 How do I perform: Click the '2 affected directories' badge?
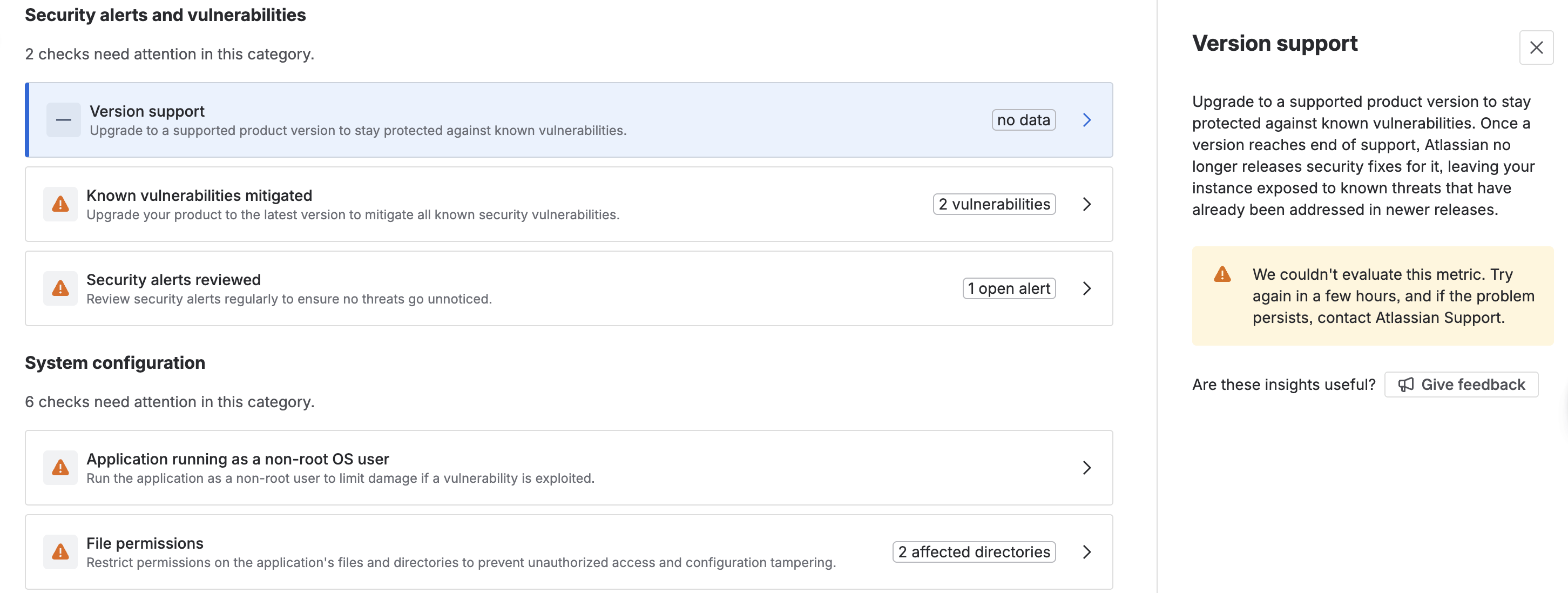tap(974, 551)
